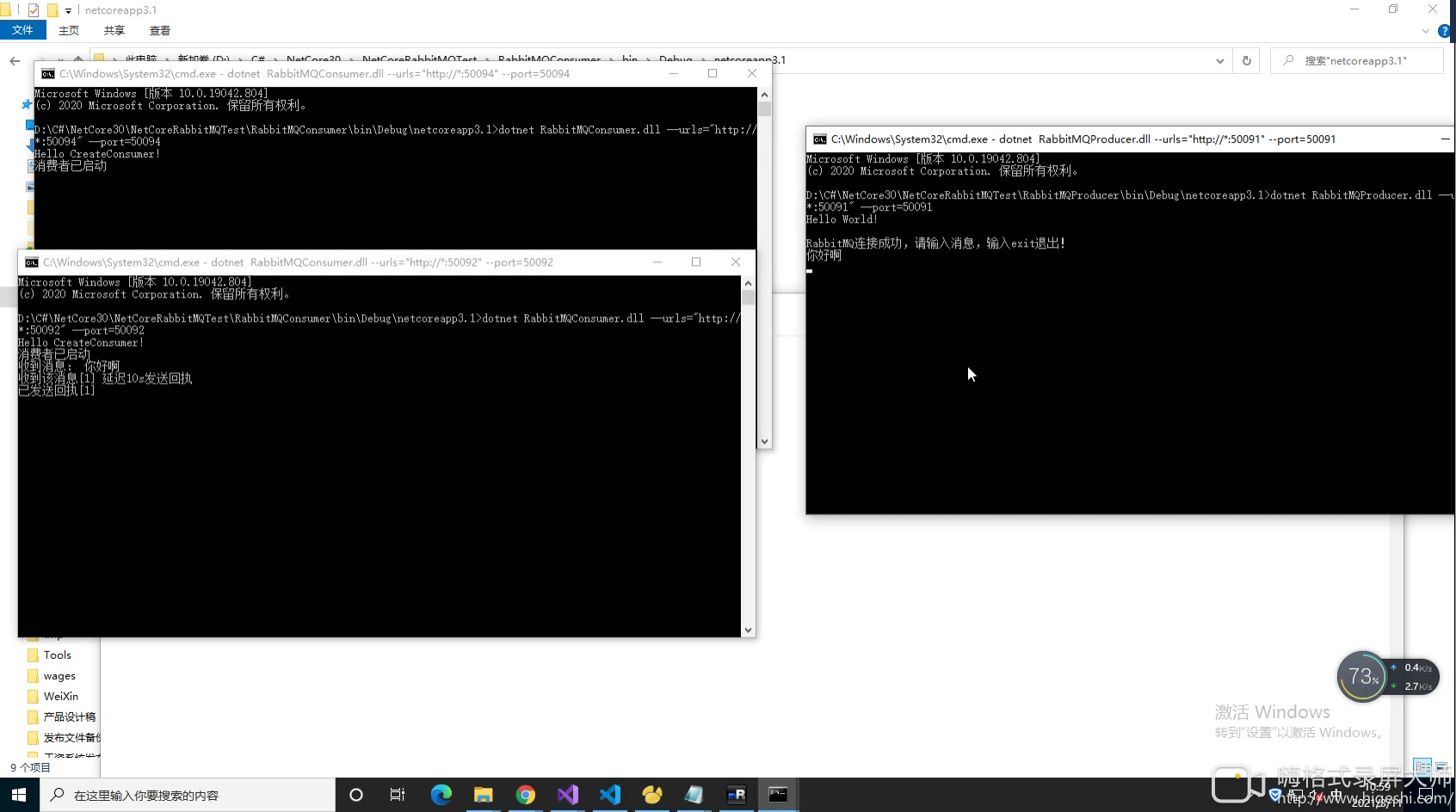Screen dimensions: 1456x812
Task: Expand the Explorer ribbon with the chevron
Action: click(x=1425, y=31)
